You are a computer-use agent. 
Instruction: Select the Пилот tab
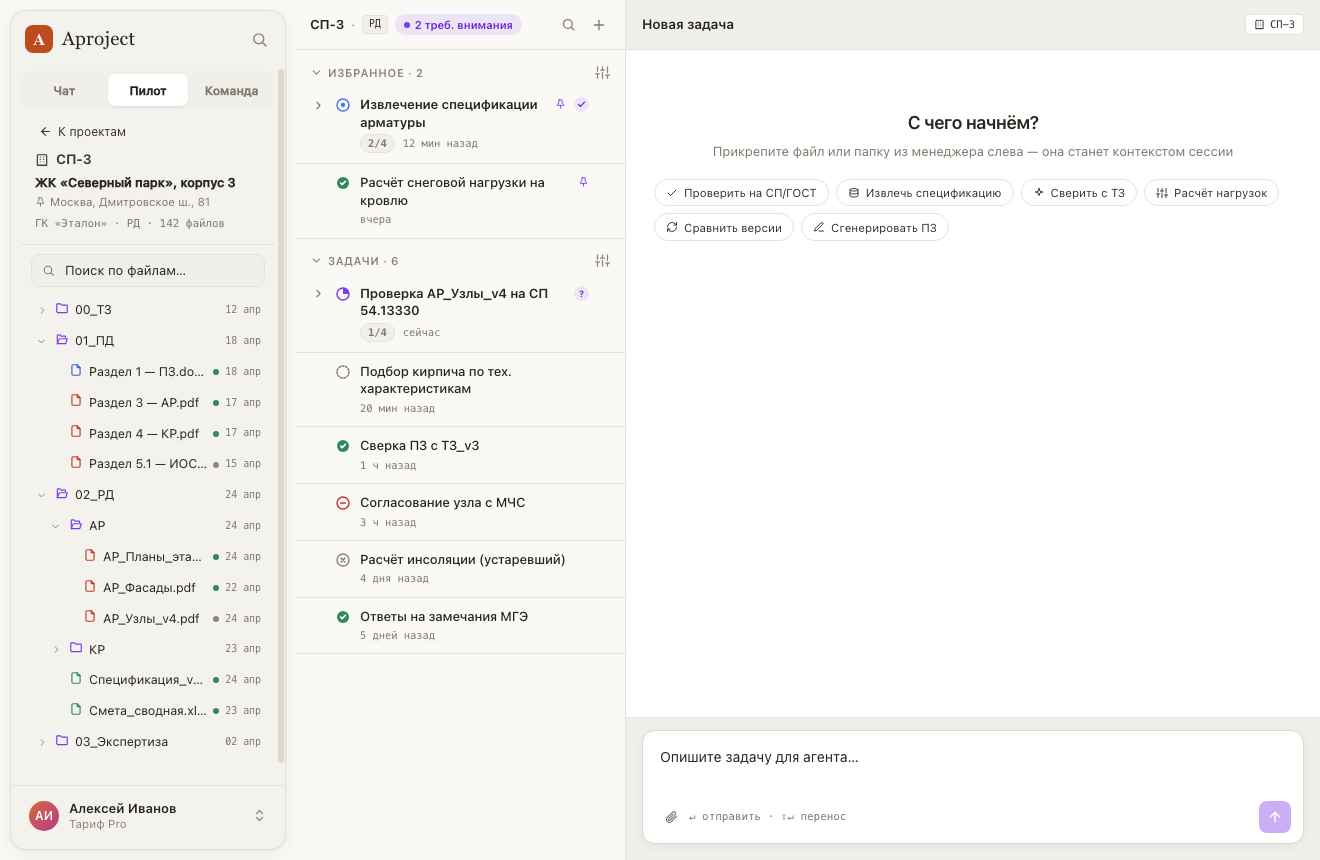coord(148,90)
